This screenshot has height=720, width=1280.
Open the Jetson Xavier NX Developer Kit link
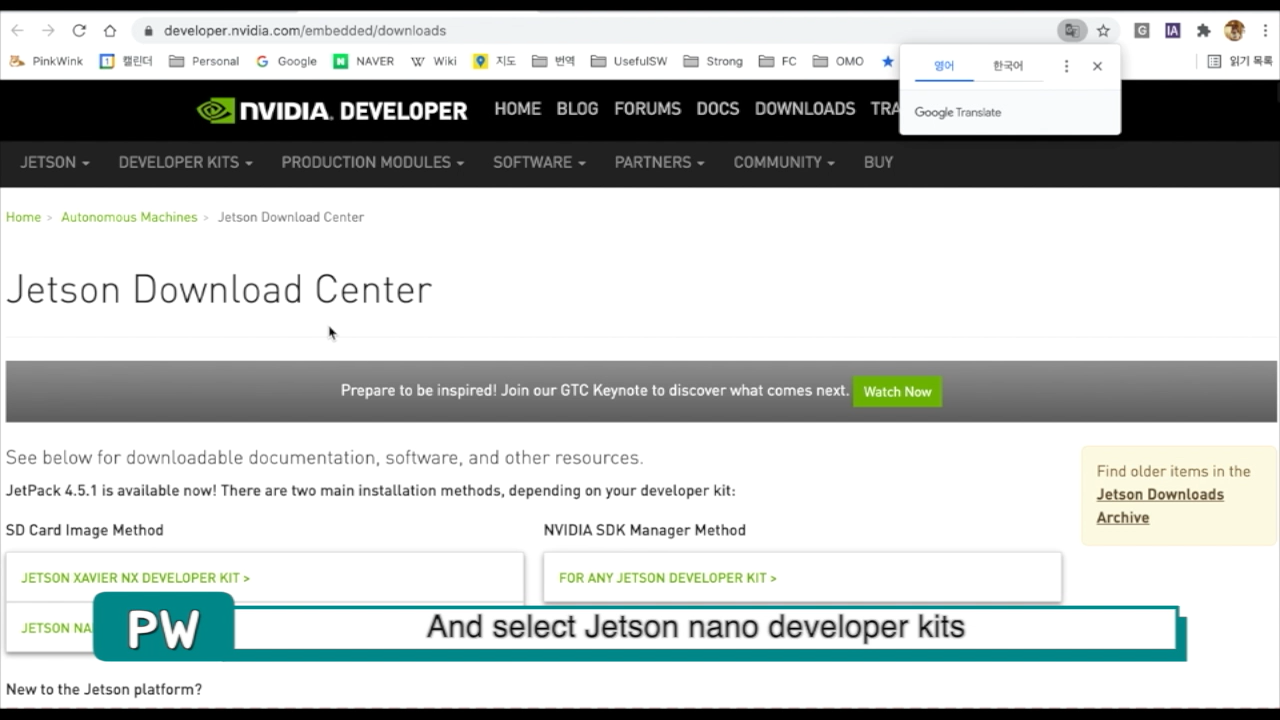[135, 578]
